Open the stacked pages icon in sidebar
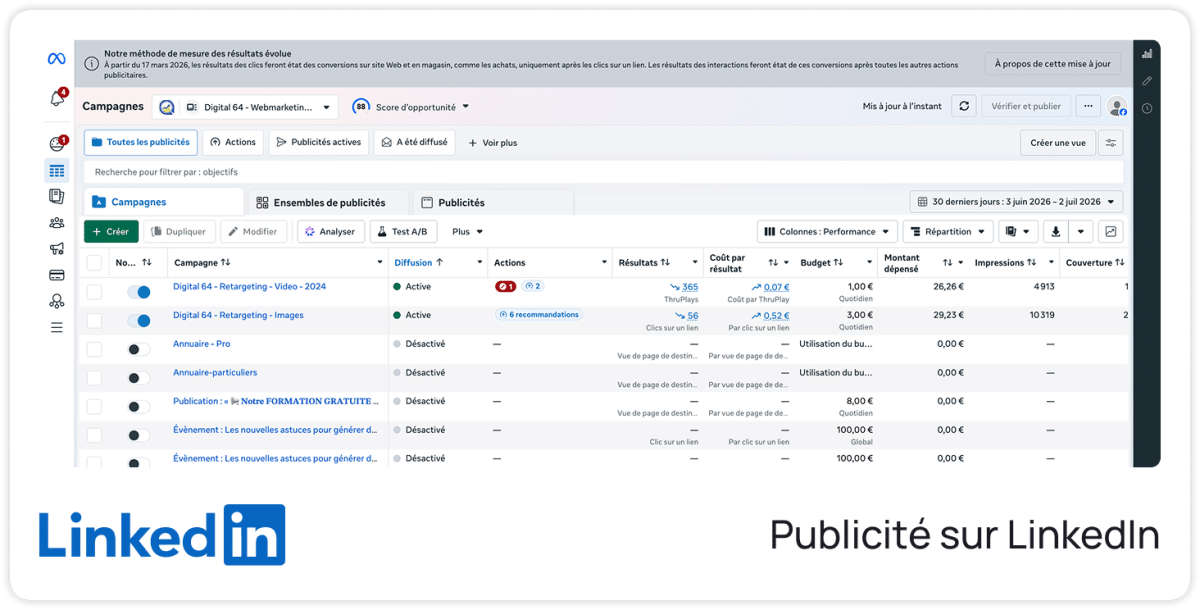The image size is (1200, 610). [56, 197]
